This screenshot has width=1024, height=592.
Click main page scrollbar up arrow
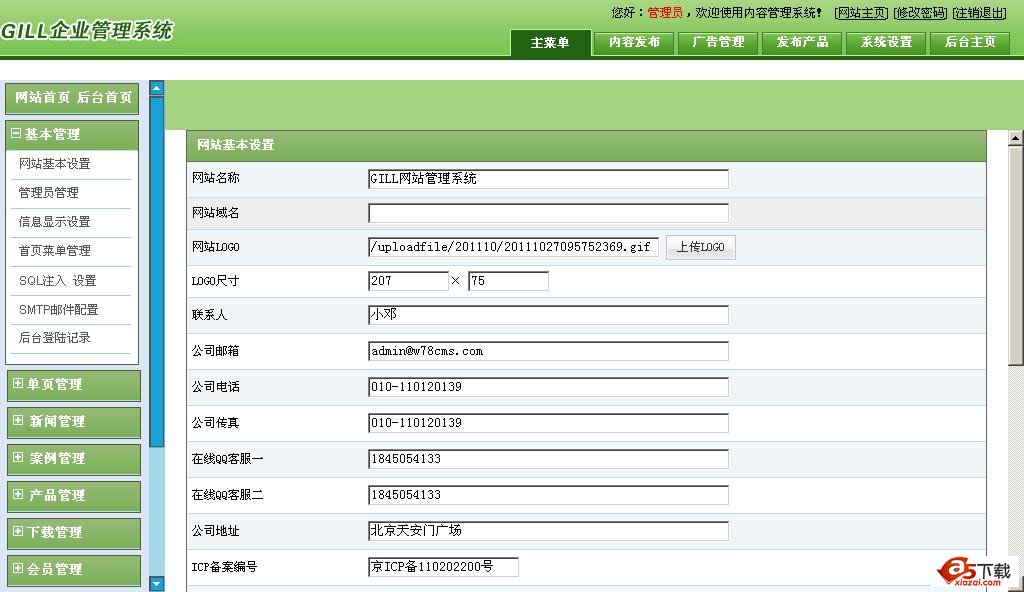click(x=1015, y=138)
